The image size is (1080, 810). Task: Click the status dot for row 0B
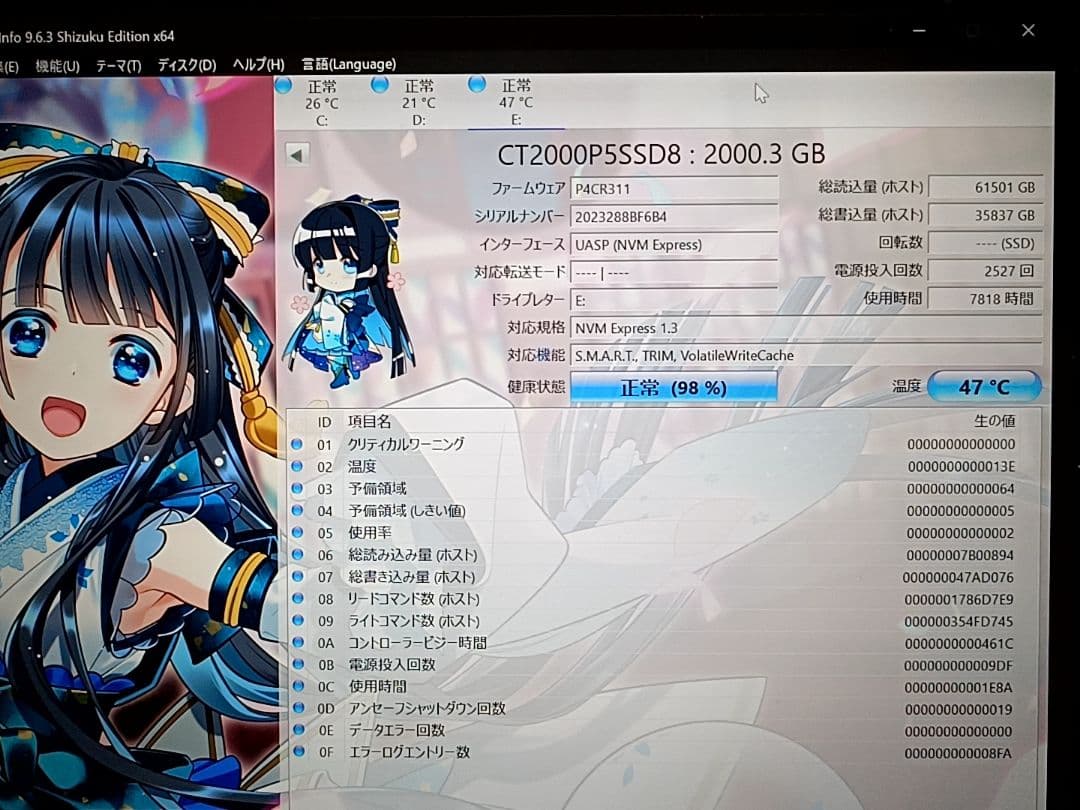point(298,664)
